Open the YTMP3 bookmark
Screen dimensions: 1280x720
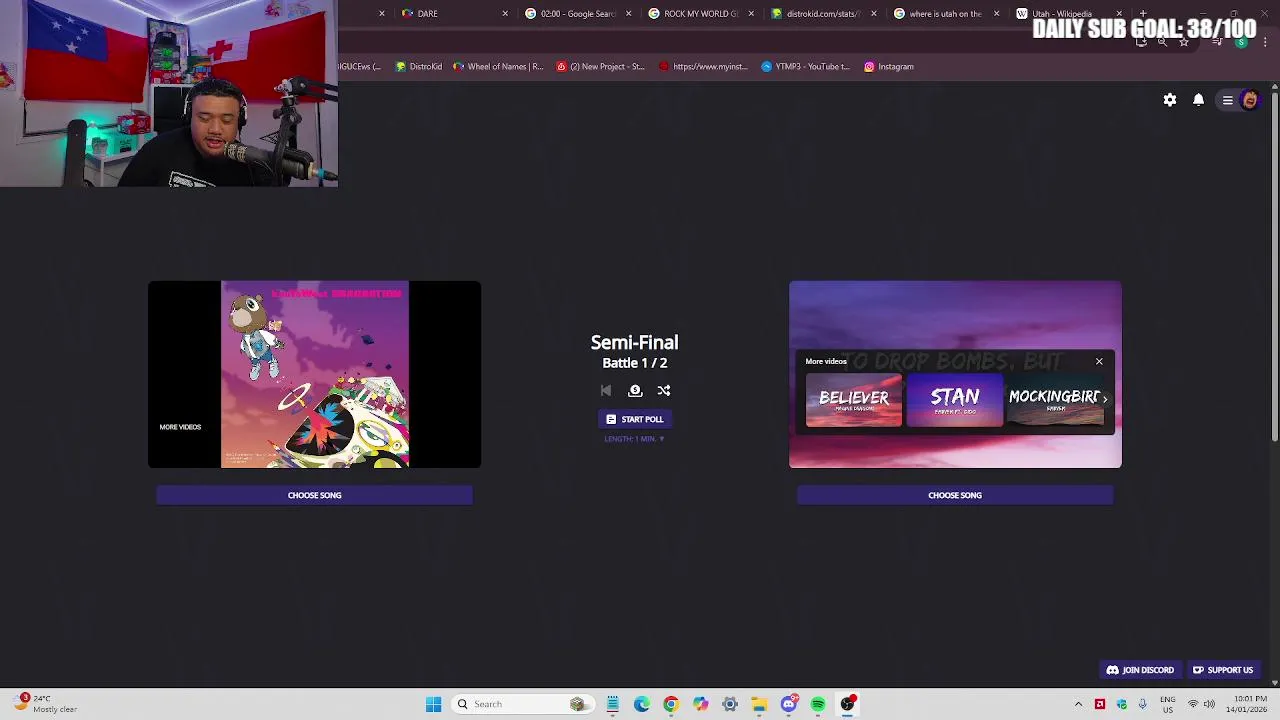805,67
